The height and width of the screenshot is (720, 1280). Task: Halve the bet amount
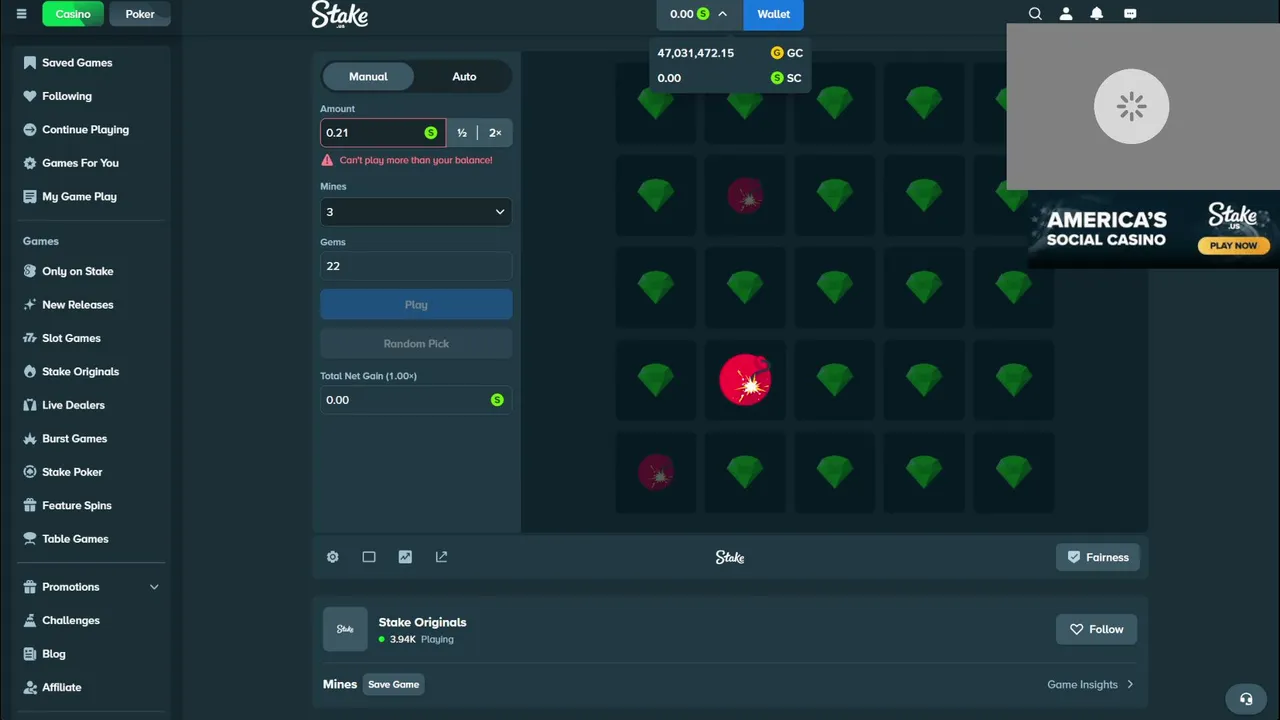click(462, 133)
